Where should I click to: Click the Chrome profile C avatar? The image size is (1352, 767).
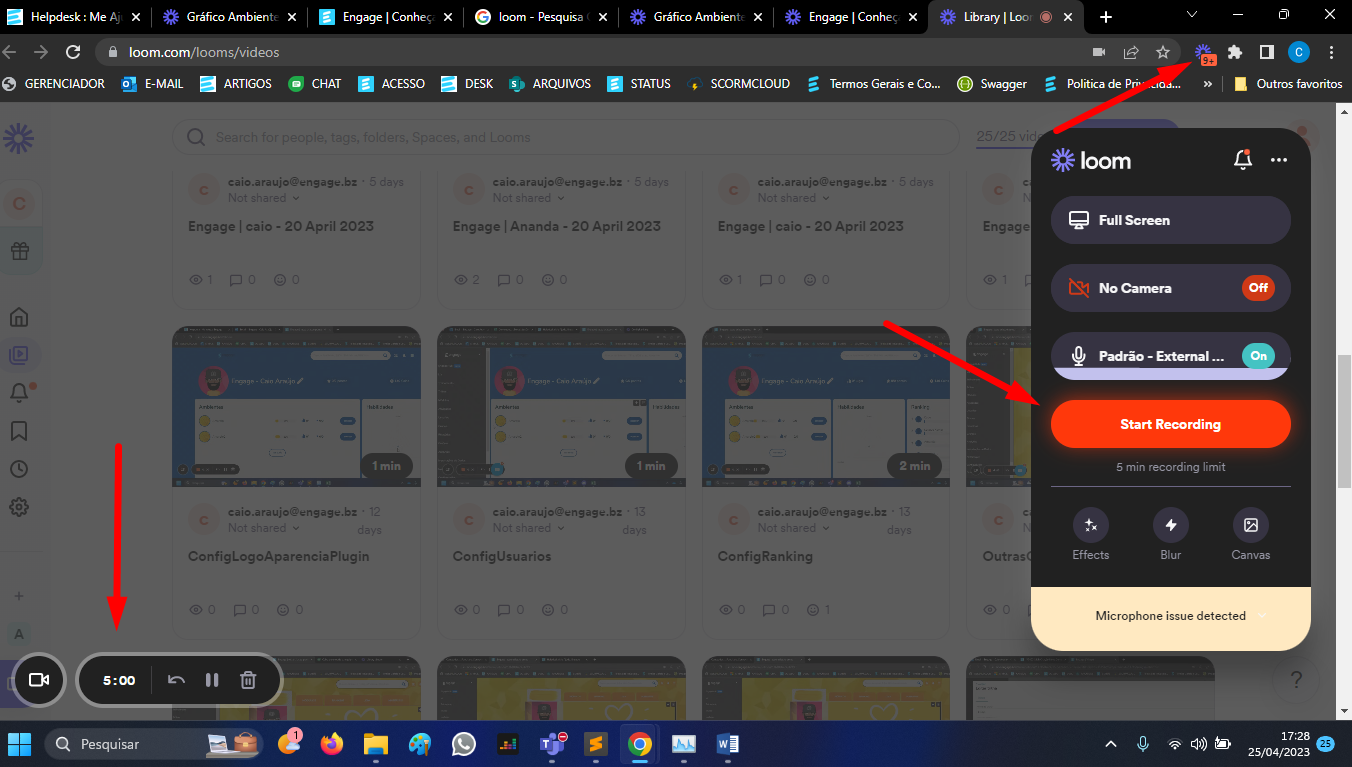[x=1299, y=52]
